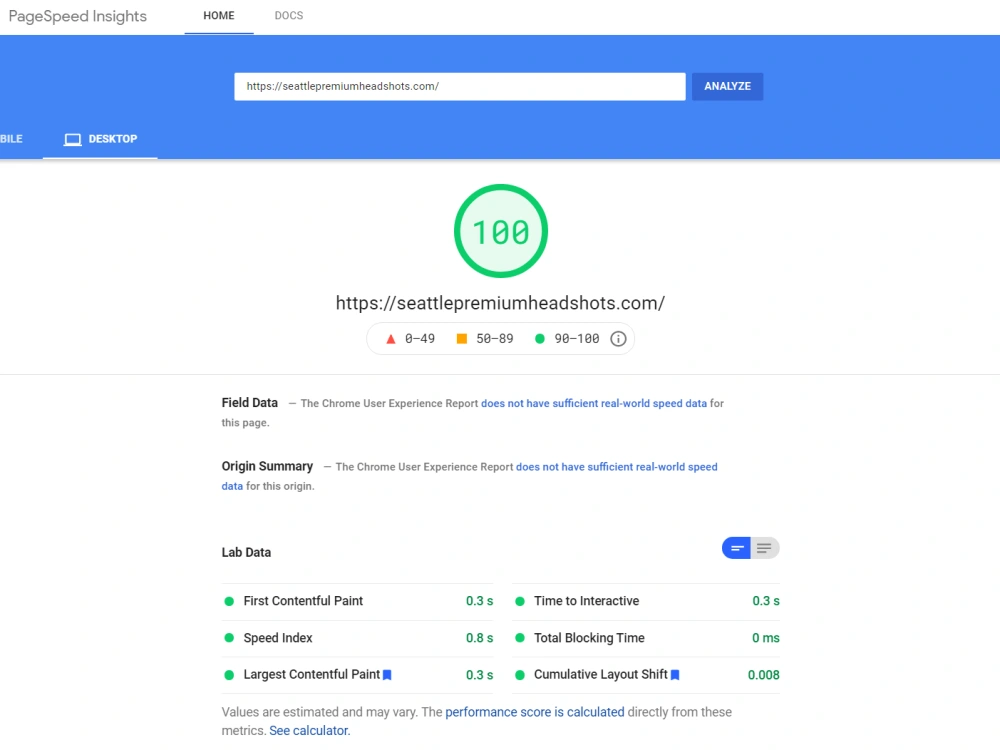Image resolution: width=1000 pixels, height=750 pixels.
Task: Click the 0 ms Total Blocking Time value
Action: [765, 638]
